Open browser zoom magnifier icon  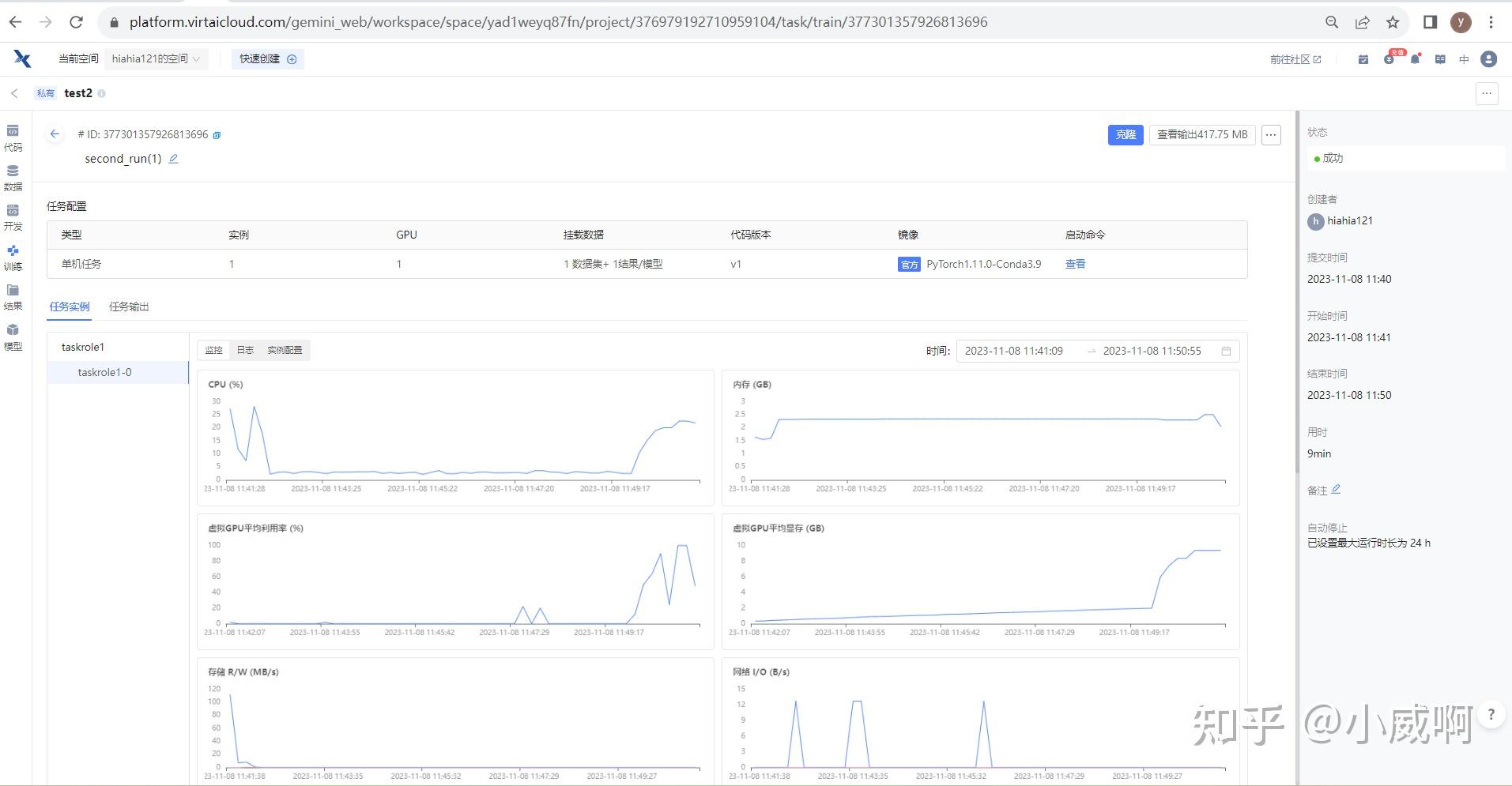(1332, 22)
